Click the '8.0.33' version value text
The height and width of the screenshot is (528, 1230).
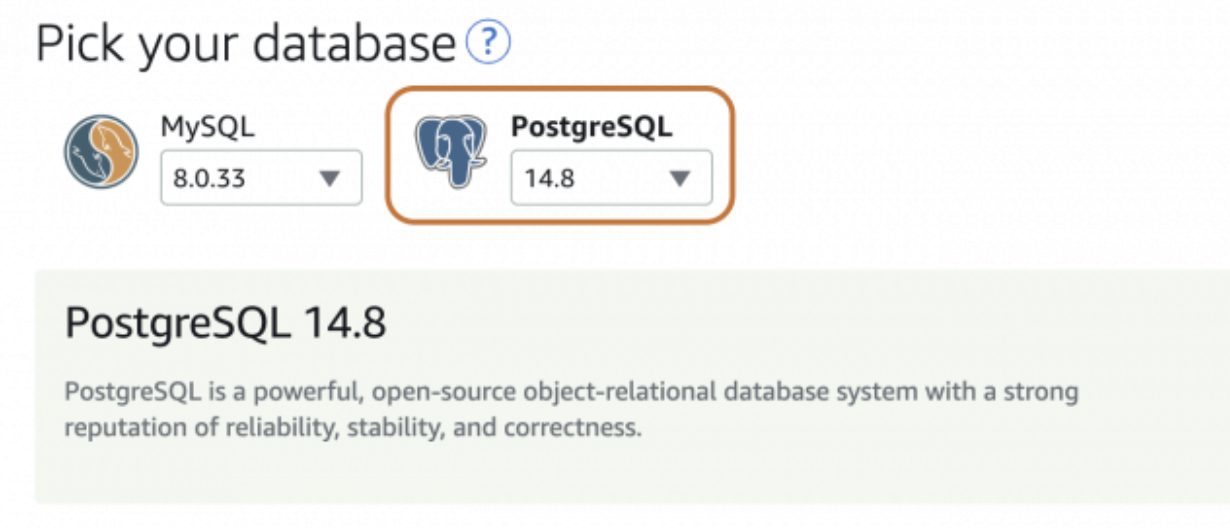click(210, 179)
